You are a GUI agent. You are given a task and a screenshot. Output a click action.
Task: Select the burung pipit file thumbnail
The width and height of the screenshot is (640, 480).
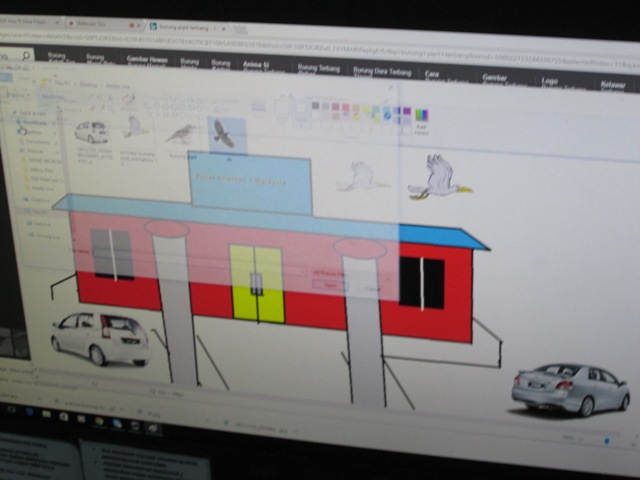tap(181, 139)
